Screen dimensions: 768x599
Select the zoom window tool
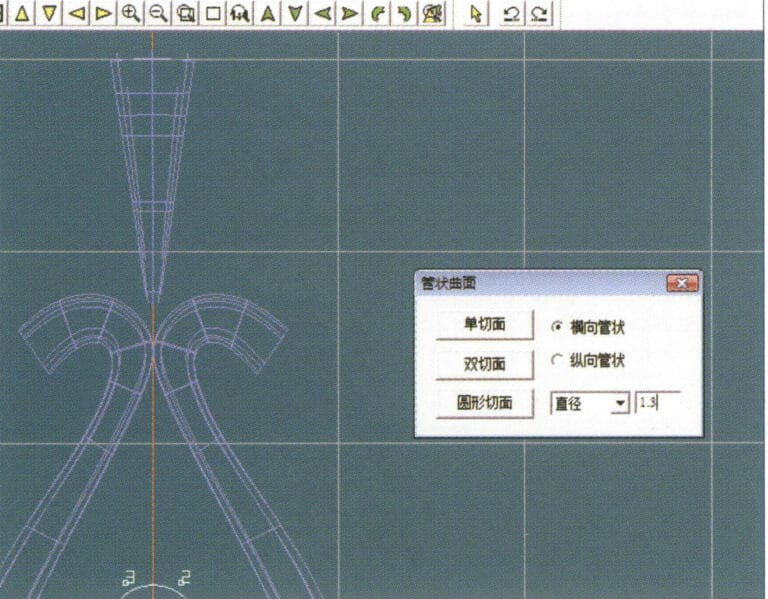[185, 13]
